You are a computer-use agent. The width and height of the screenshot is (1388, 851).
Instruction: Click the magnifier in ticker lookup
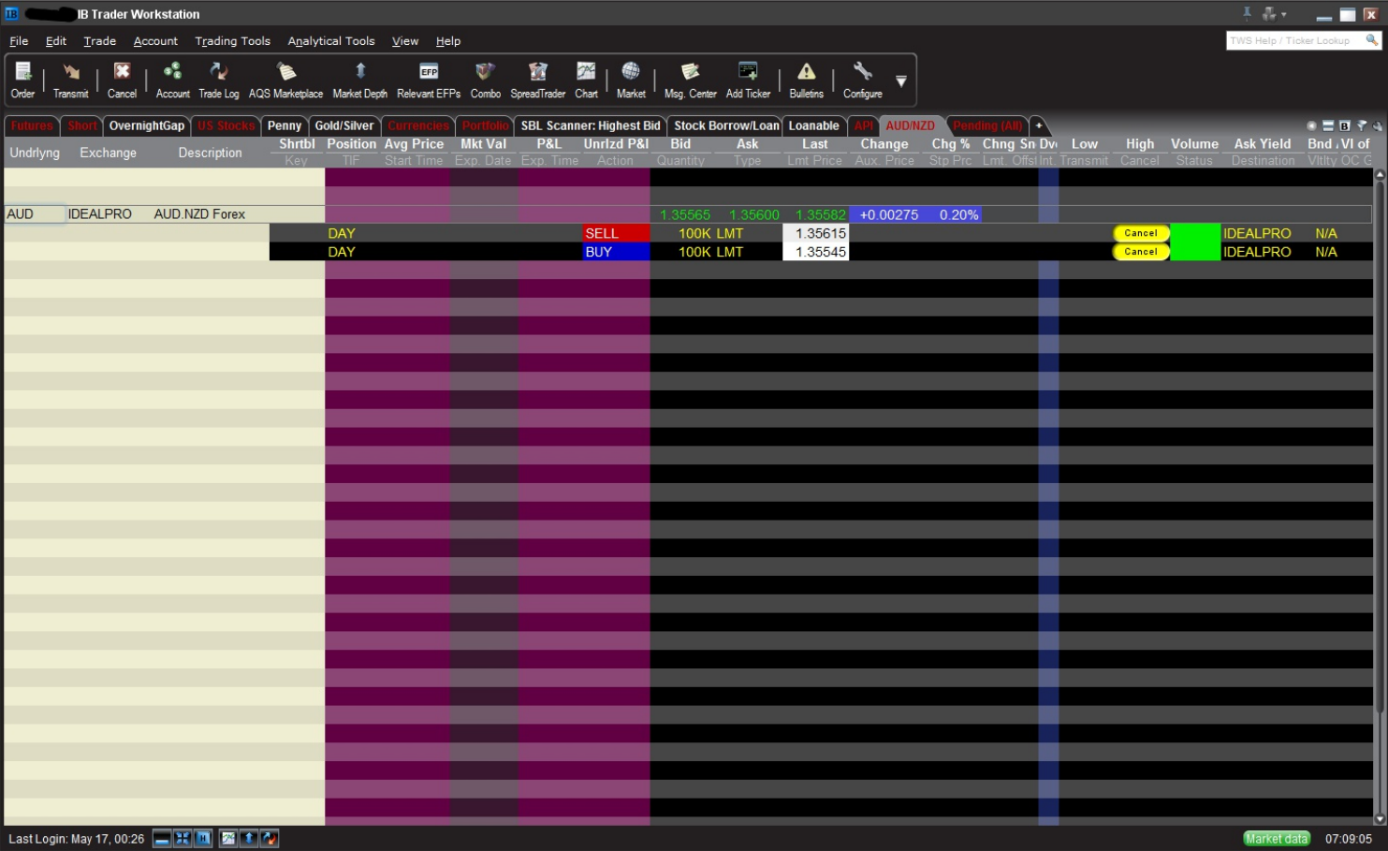coord(1371,40)
